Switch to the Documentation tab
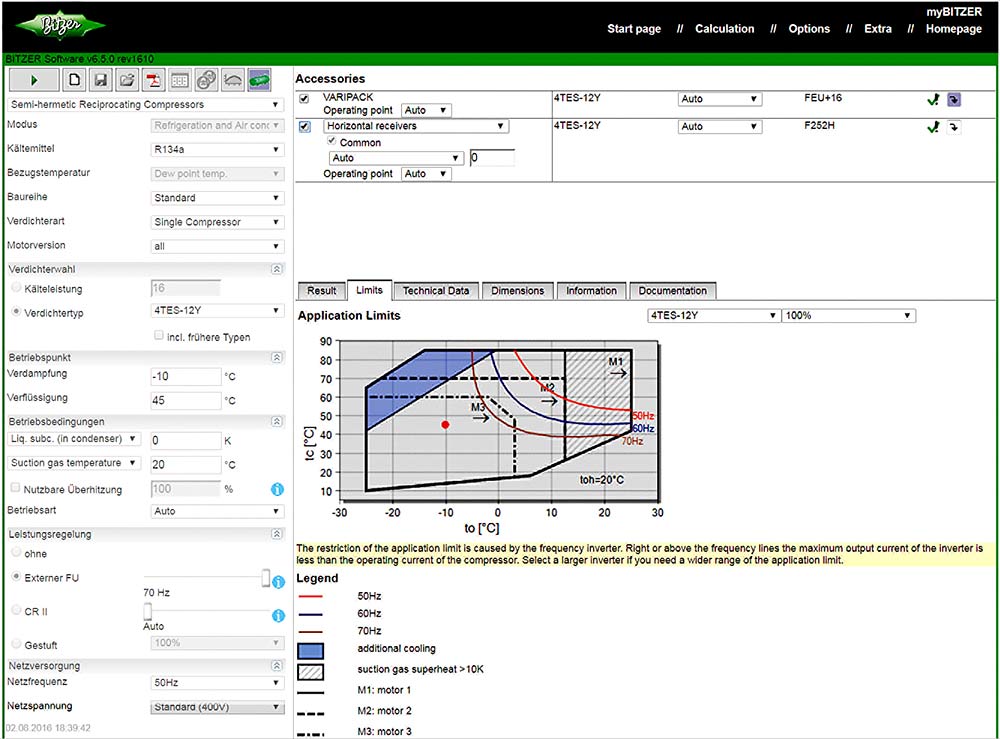Image resolution: width=1000 pixels, height=739 pixels. (x=673, y=291)
